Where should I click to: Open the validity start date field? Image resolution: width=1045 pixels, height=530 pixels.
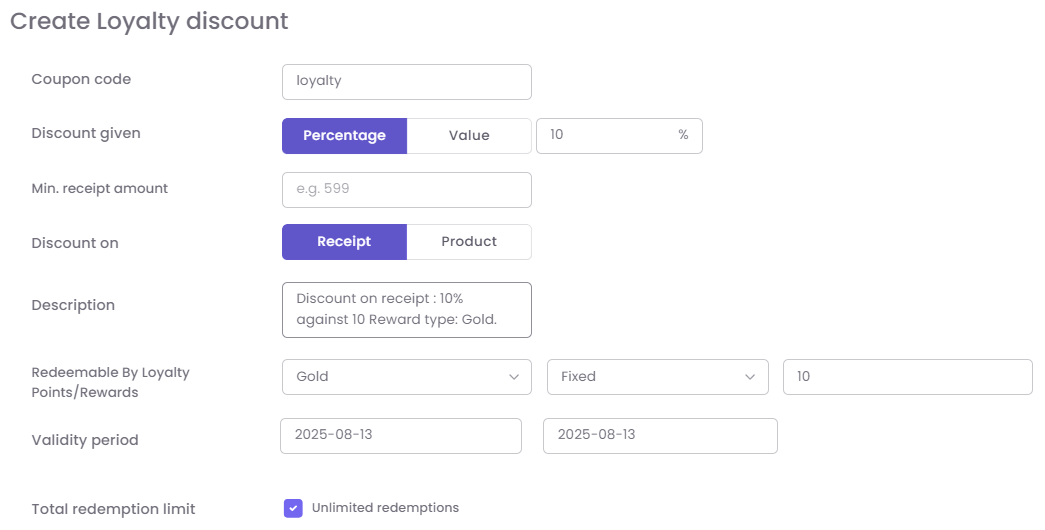pyautogui.click(x=400, y=436)
